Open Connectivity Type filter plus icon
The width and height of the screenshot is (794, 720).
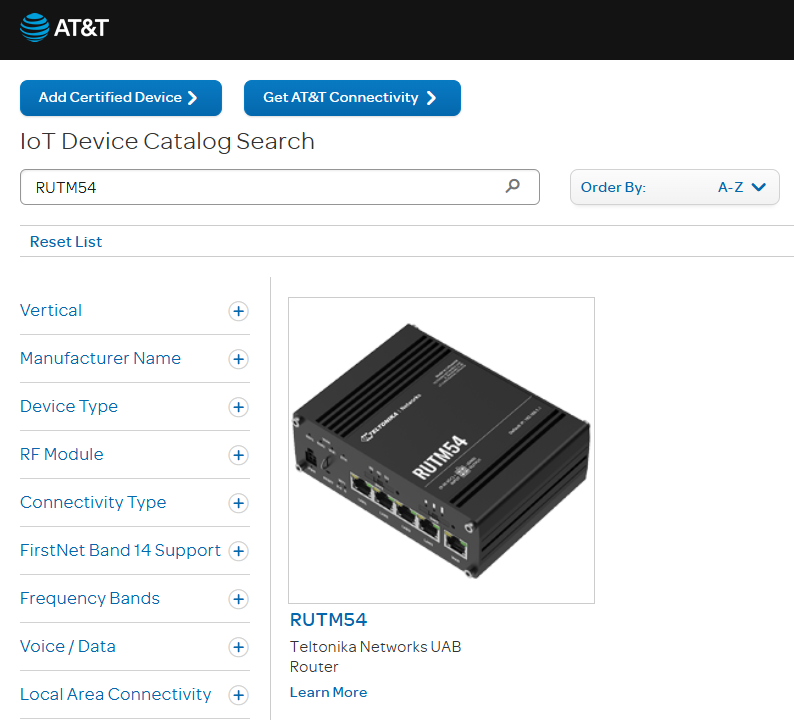click(x=238, y=503)
